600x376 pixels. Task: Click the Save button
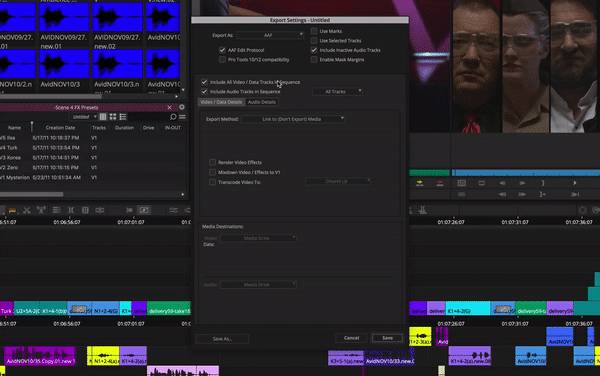(387, 338)
